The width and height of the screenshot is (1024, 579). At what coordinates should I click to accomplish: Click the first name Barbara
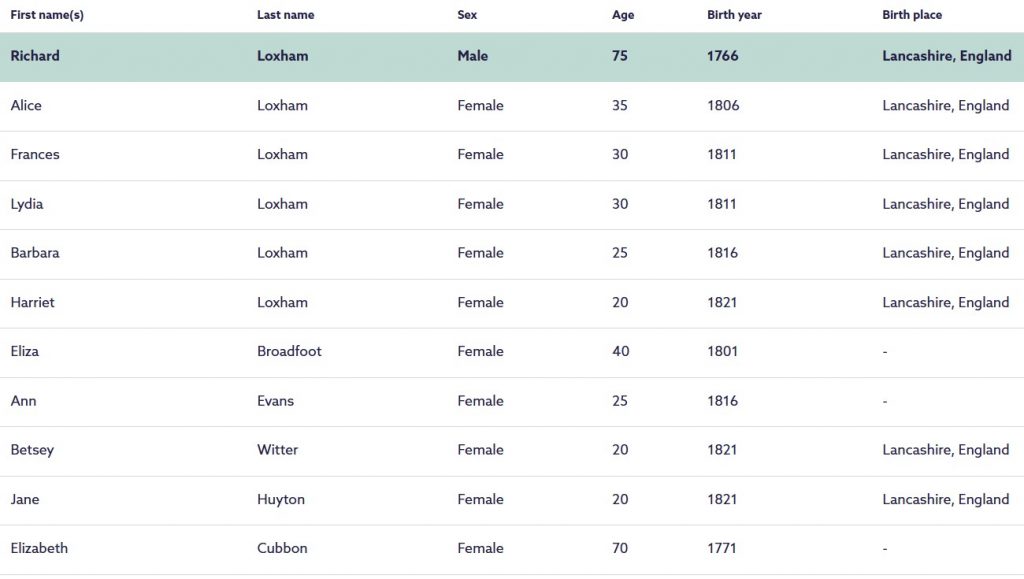(35, 253)
